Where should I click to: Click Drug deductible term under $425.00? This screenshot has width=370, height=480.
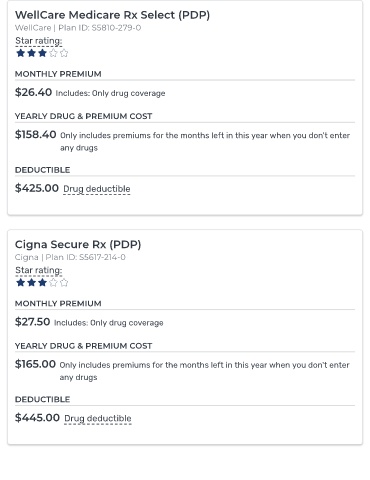pos(97,189)
